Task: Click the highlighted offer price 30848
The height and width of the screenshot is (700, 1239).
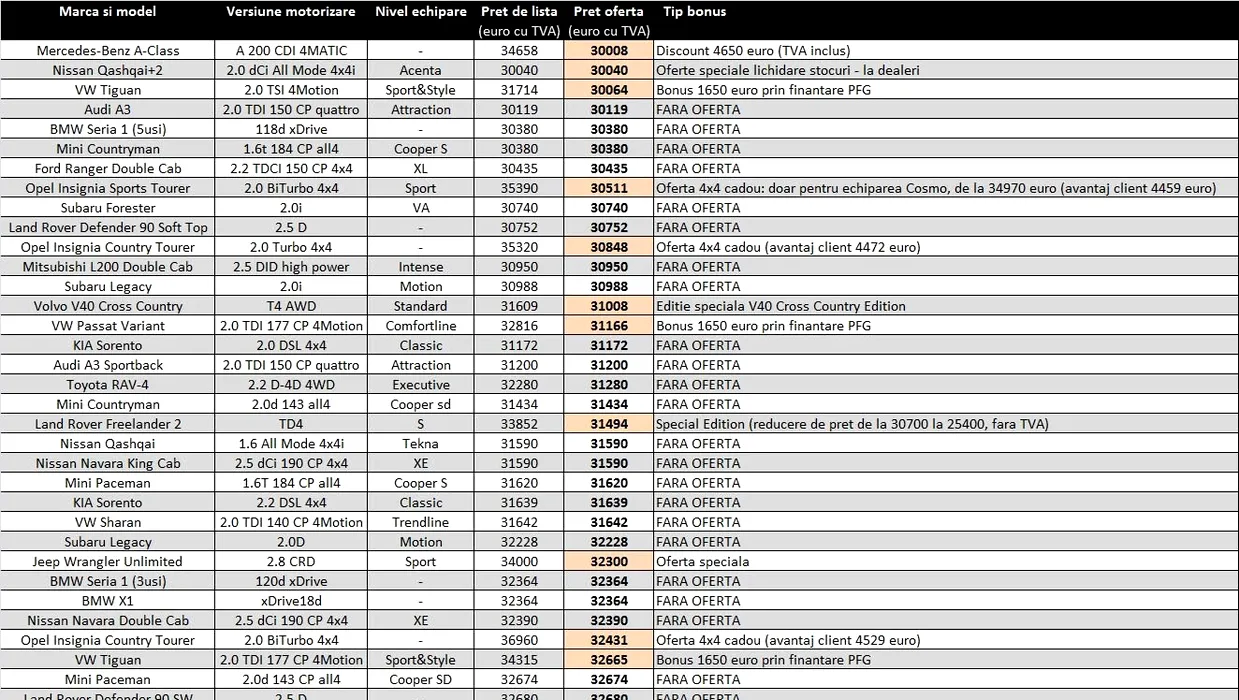Action: [x=609, y=247]
